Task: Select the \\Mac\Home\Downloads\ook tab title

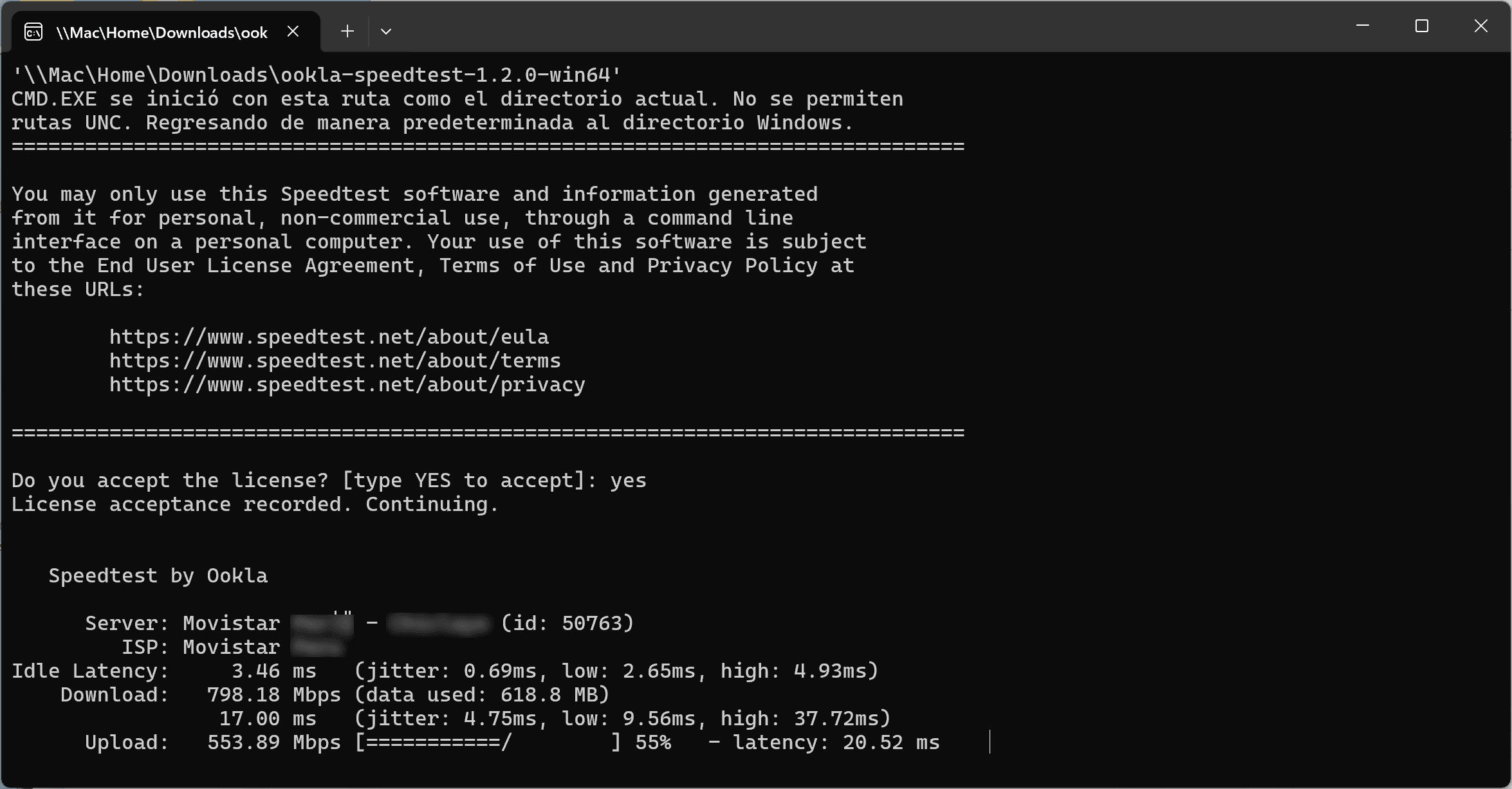Action: 161,32
